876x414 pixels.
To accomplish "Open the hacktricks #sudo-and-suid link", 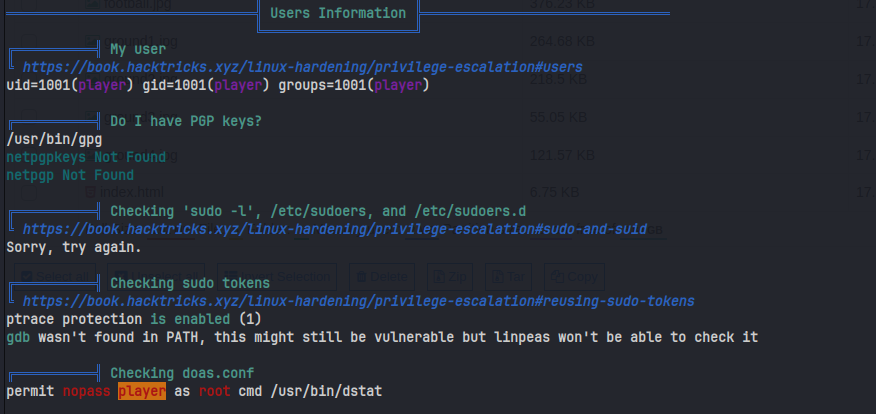I will (334, 229).
